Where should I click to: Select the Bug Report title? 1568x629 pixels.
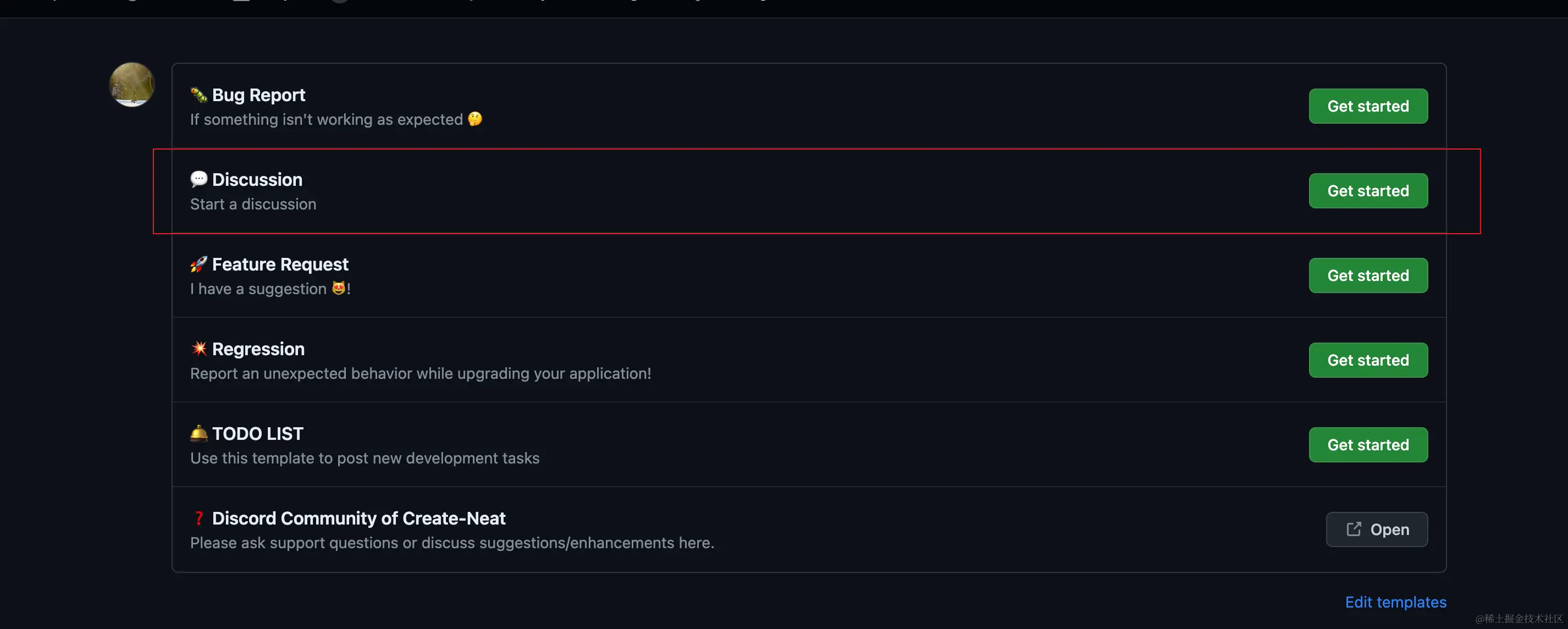pos(259,95)
